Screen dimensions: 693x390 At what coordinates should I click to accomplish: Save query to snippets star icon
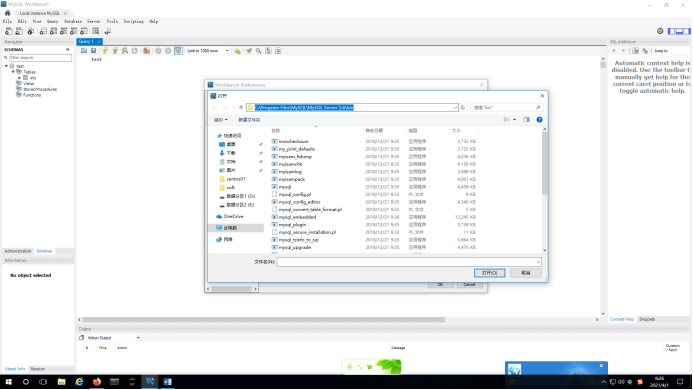pyautogui.click(x=237, y=51)
